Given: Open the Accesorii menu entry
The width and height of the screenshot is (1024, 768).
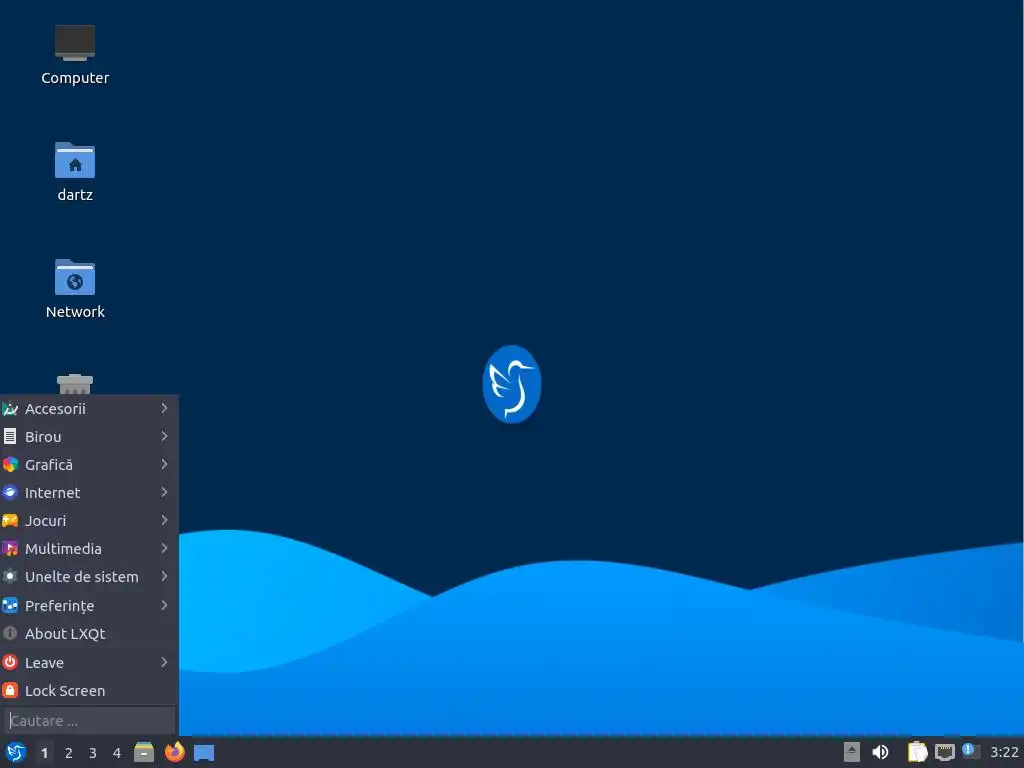Looking at the screenshot, I should point(89,409).
